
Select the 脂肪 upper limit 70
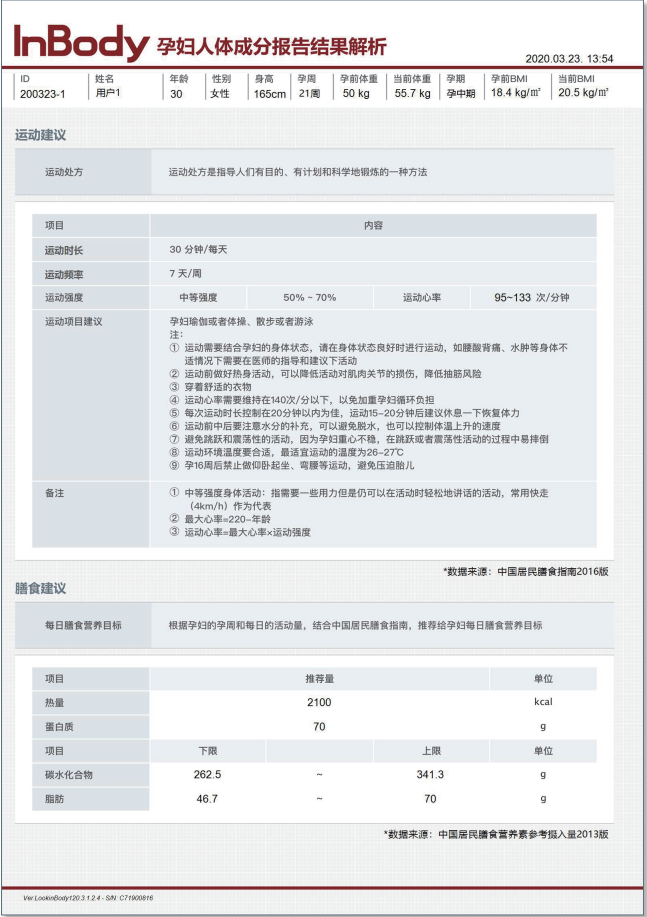(x=431, y=798)
